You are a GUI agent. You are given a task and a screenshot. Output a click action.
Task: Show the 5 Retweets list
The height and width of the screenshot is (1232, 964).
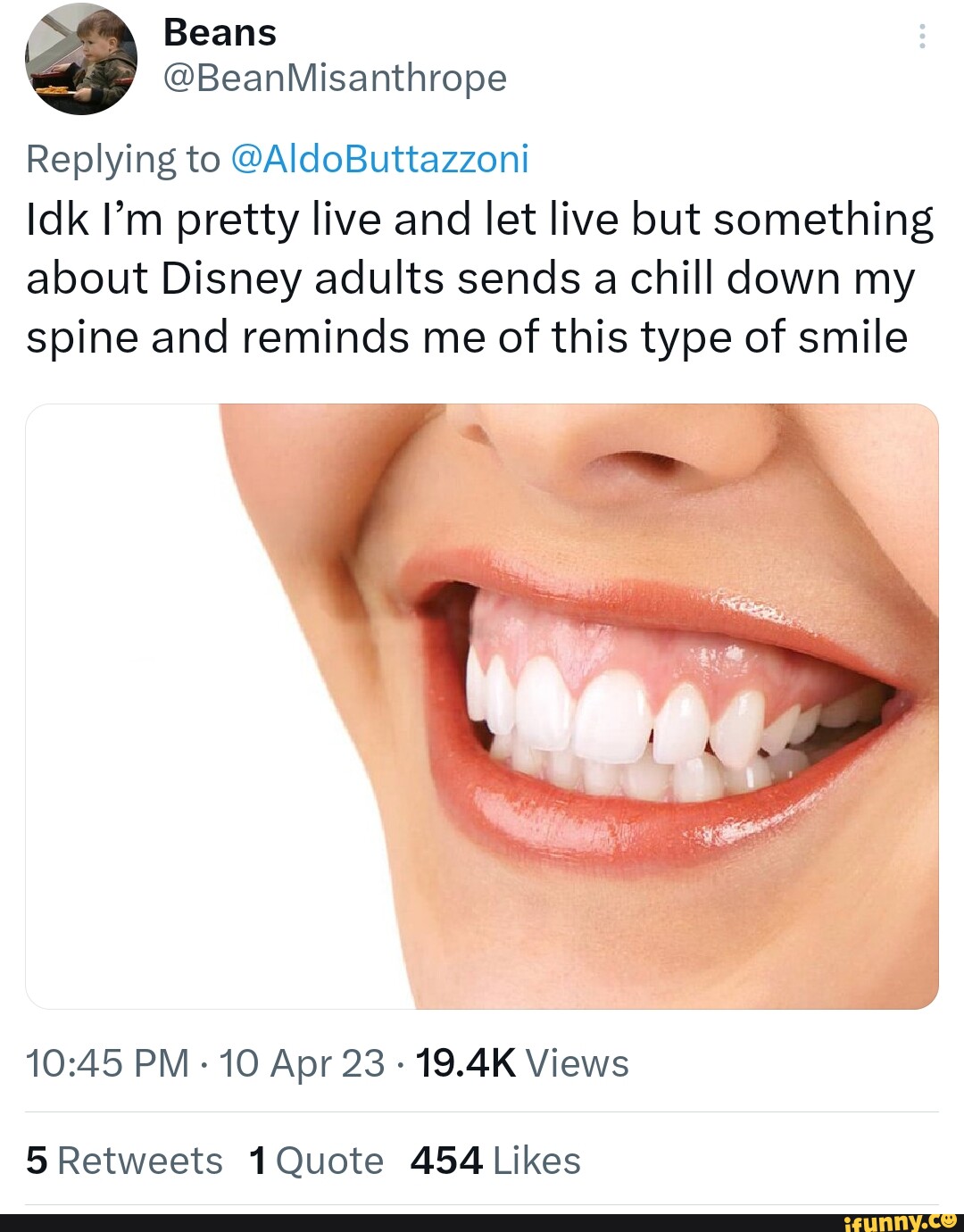pyautogui.click(x=124, y=1161)
